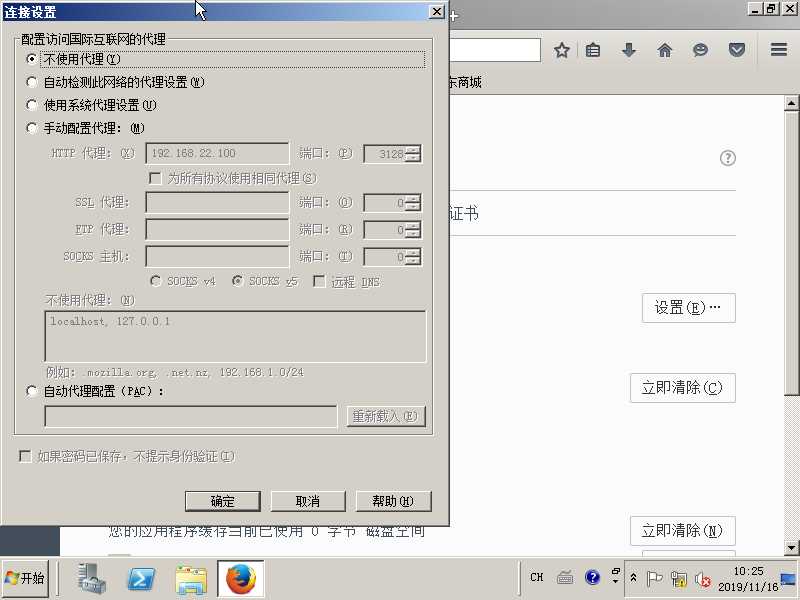Viewport: 800px width, 600px height.
Task: Select 自动检测此网络的代理设置 option
Action: pyautogui.click(x=32, y=82)
